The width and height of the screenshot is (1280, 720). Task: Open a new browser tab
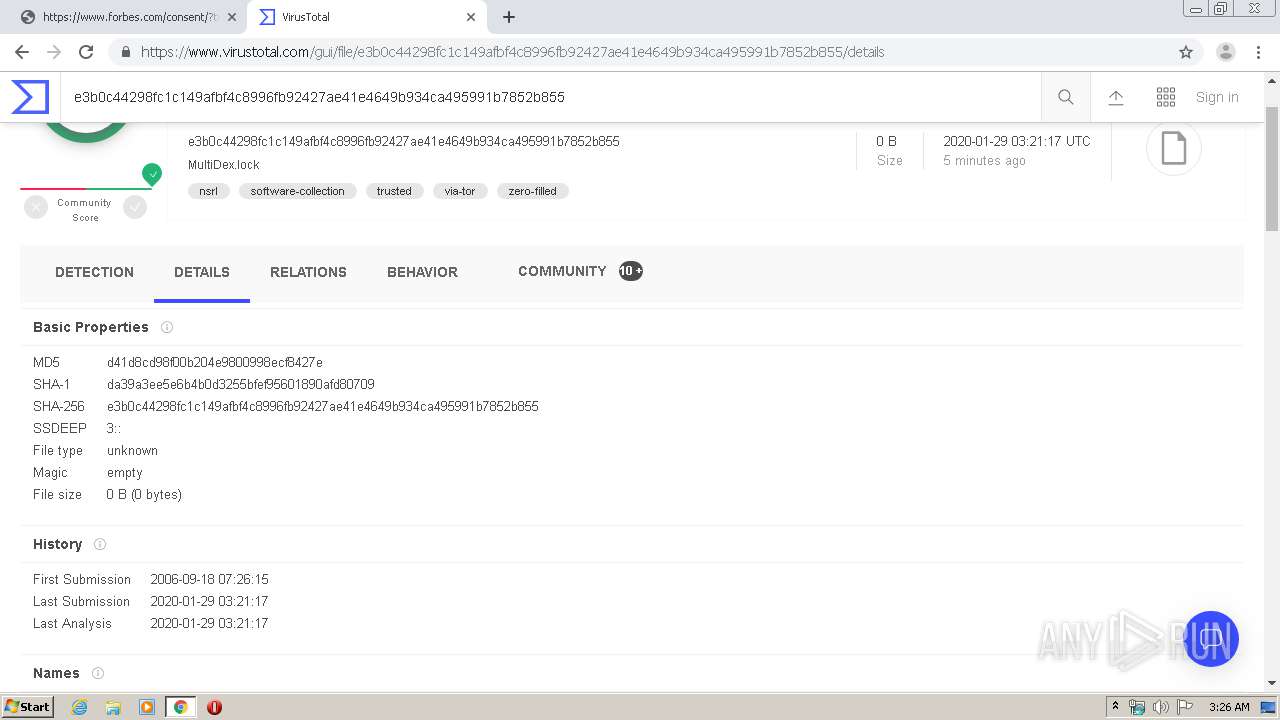point(509,17)
